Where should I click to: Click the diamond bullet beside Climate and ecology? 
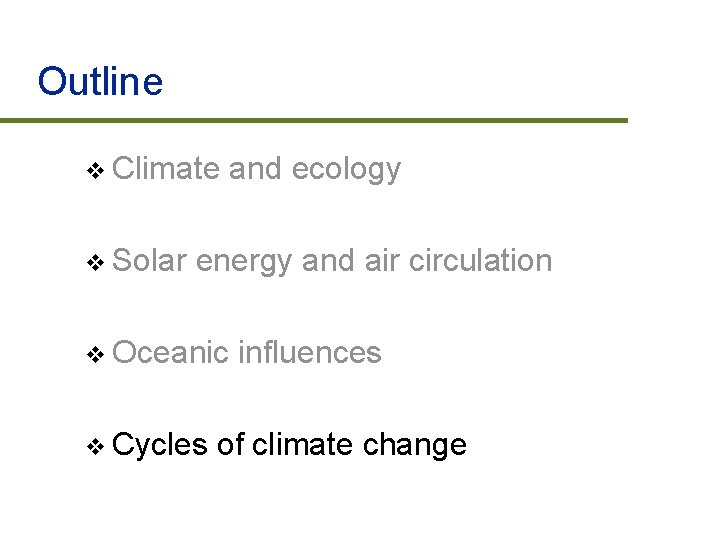click(x=96, y=171)
